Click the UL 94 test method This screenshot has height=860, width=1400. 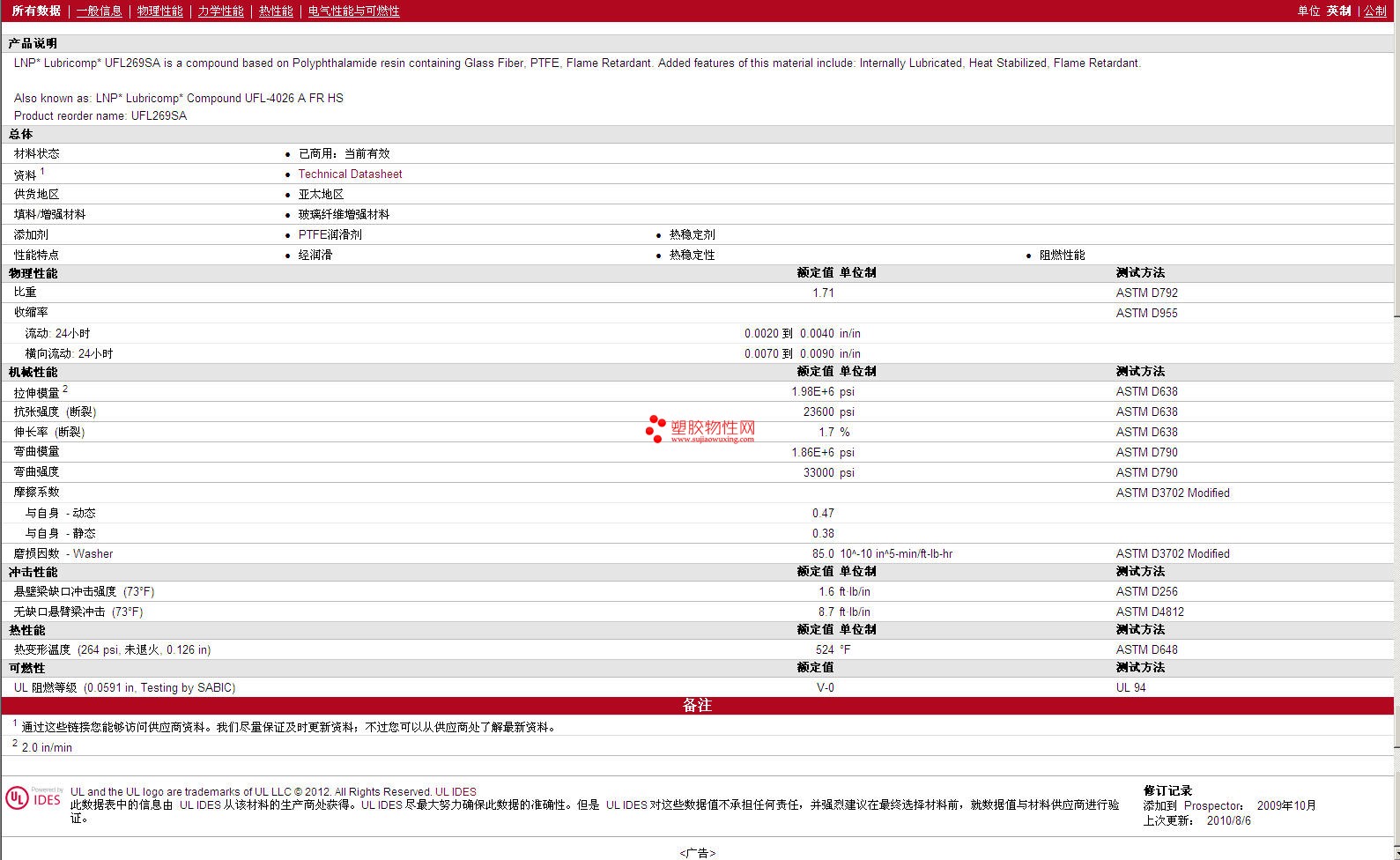pos(1130,687)
